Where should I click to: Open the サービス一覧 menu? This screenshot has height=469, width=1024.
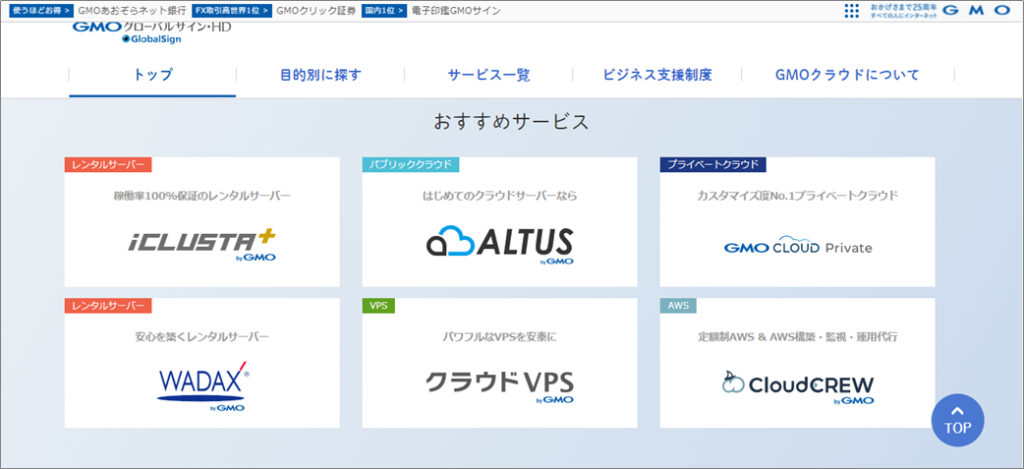coord(488,74)
